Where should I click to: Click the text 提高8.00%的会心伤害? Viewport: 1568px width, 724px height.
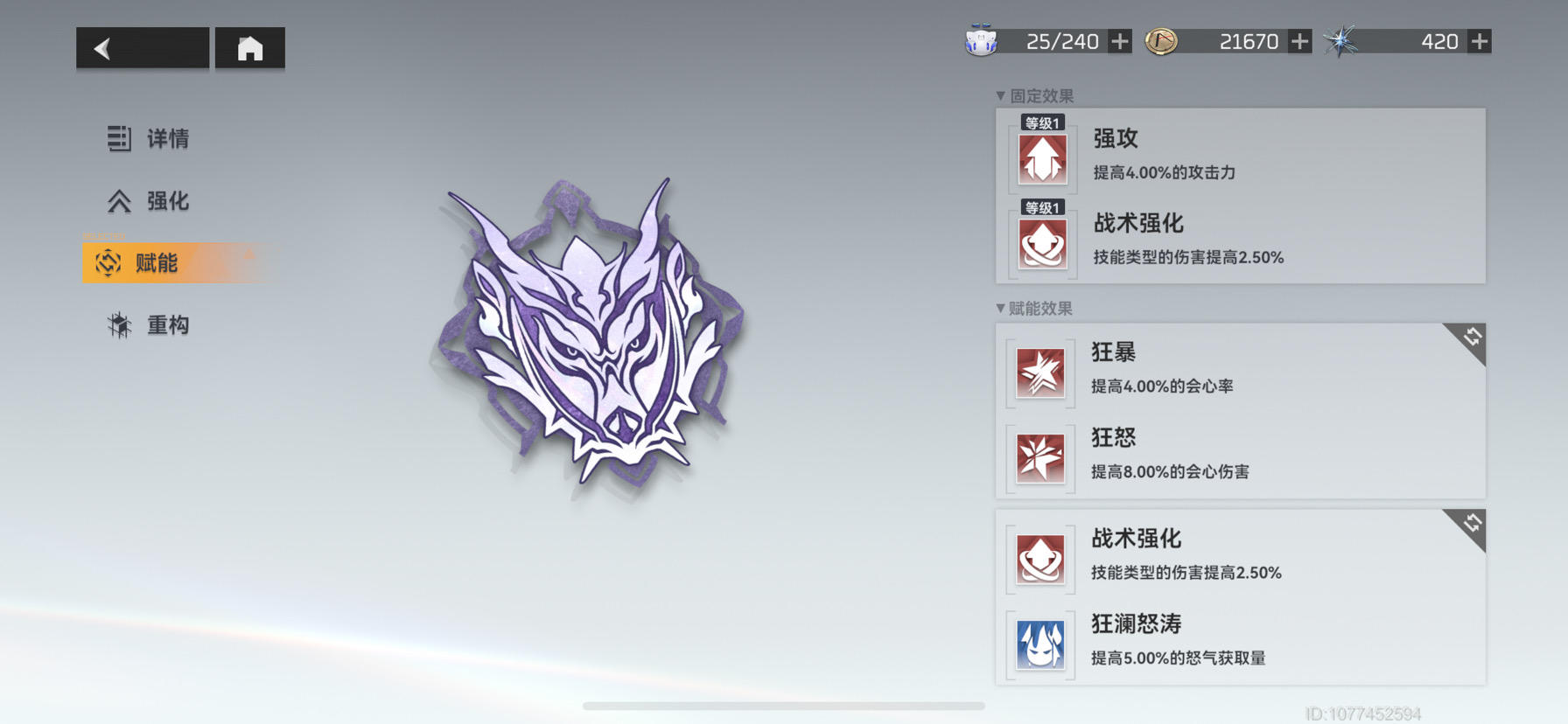coord(1170,472)
